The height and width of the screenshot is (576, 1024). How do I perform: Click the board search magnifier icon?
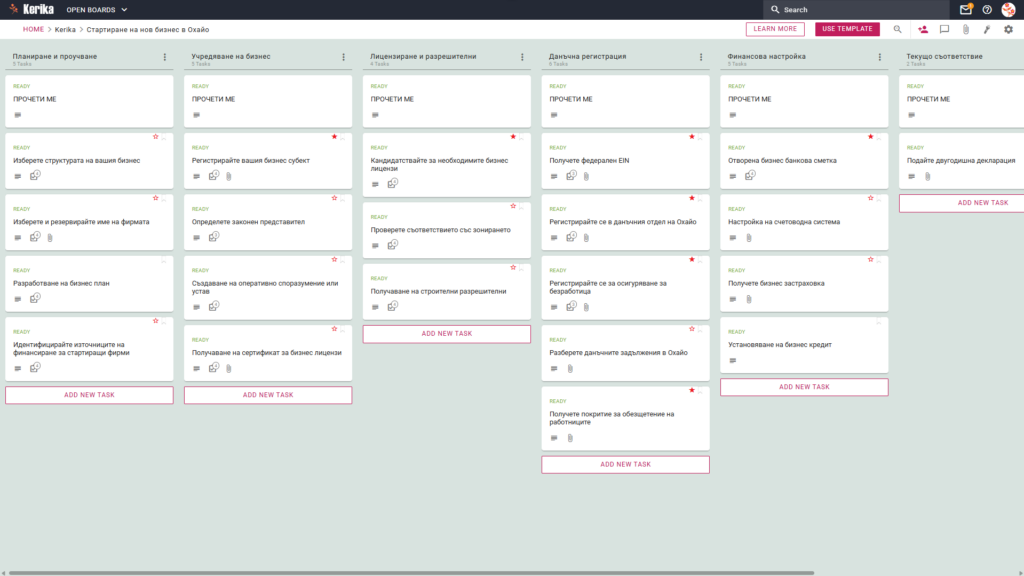click(x=897, y=29)
